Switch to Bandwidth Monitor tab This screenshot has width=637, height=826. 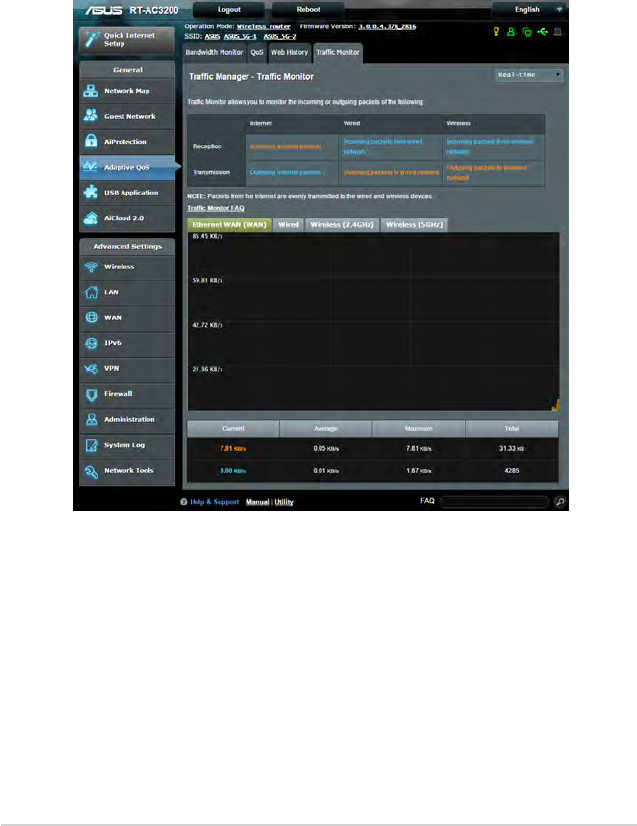[214, 53]
